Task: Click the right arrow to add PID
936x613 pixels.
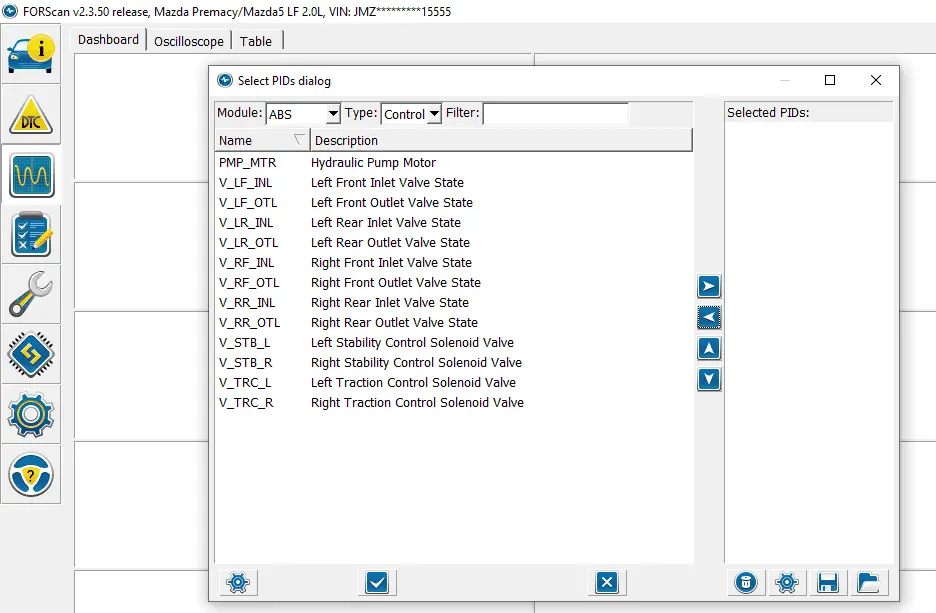Action: [x=709, y=287]
